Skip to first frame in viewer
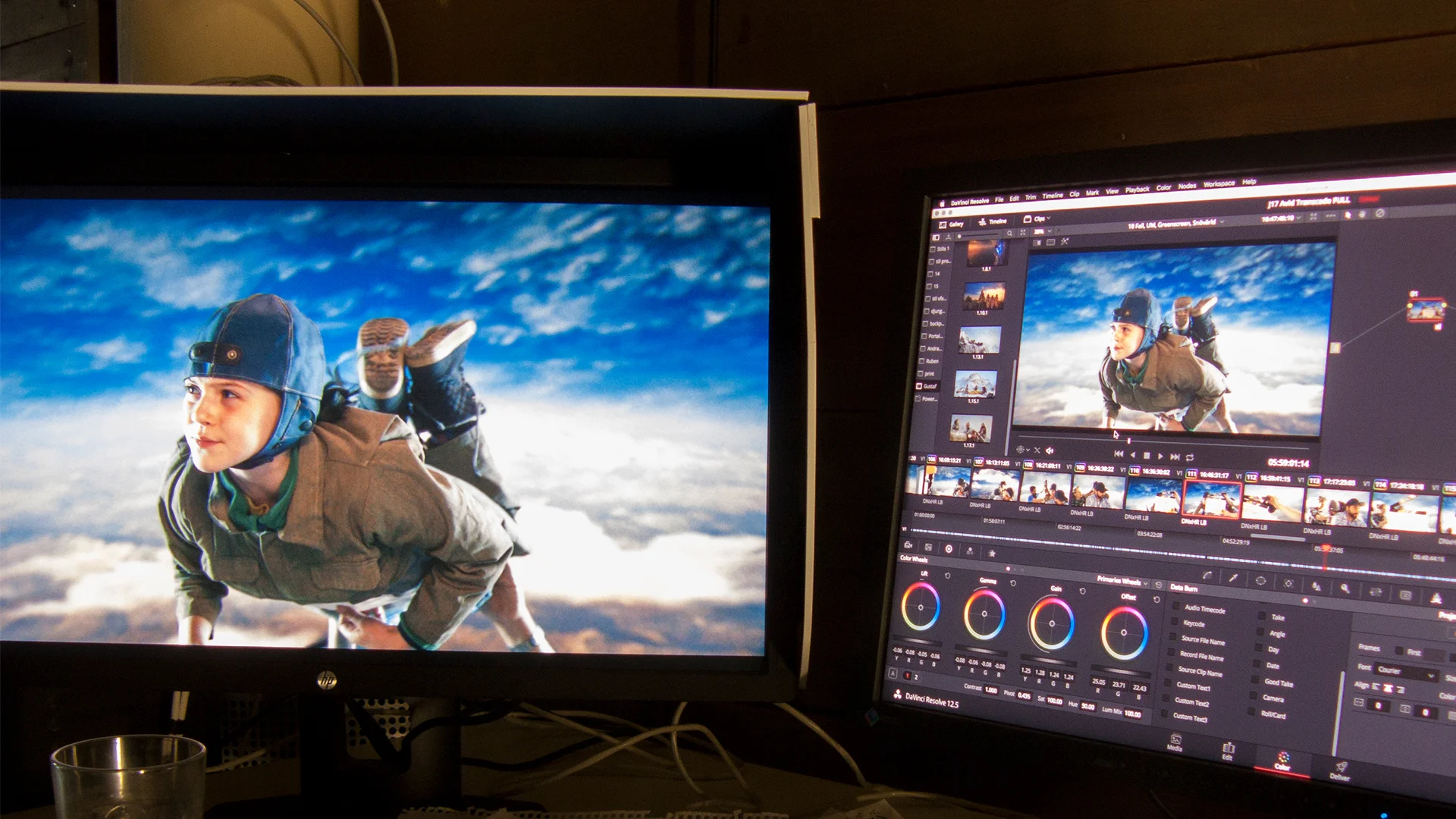 (1119, 453)
